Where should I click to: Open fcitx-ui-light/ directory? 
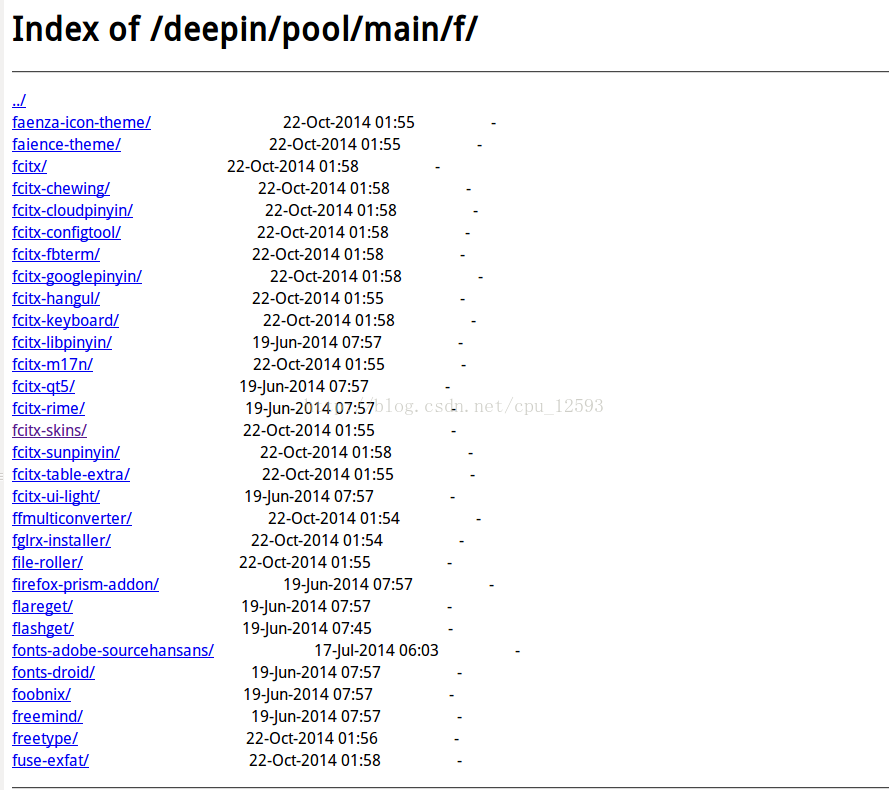pyautogui.click(x=56, y=497)
